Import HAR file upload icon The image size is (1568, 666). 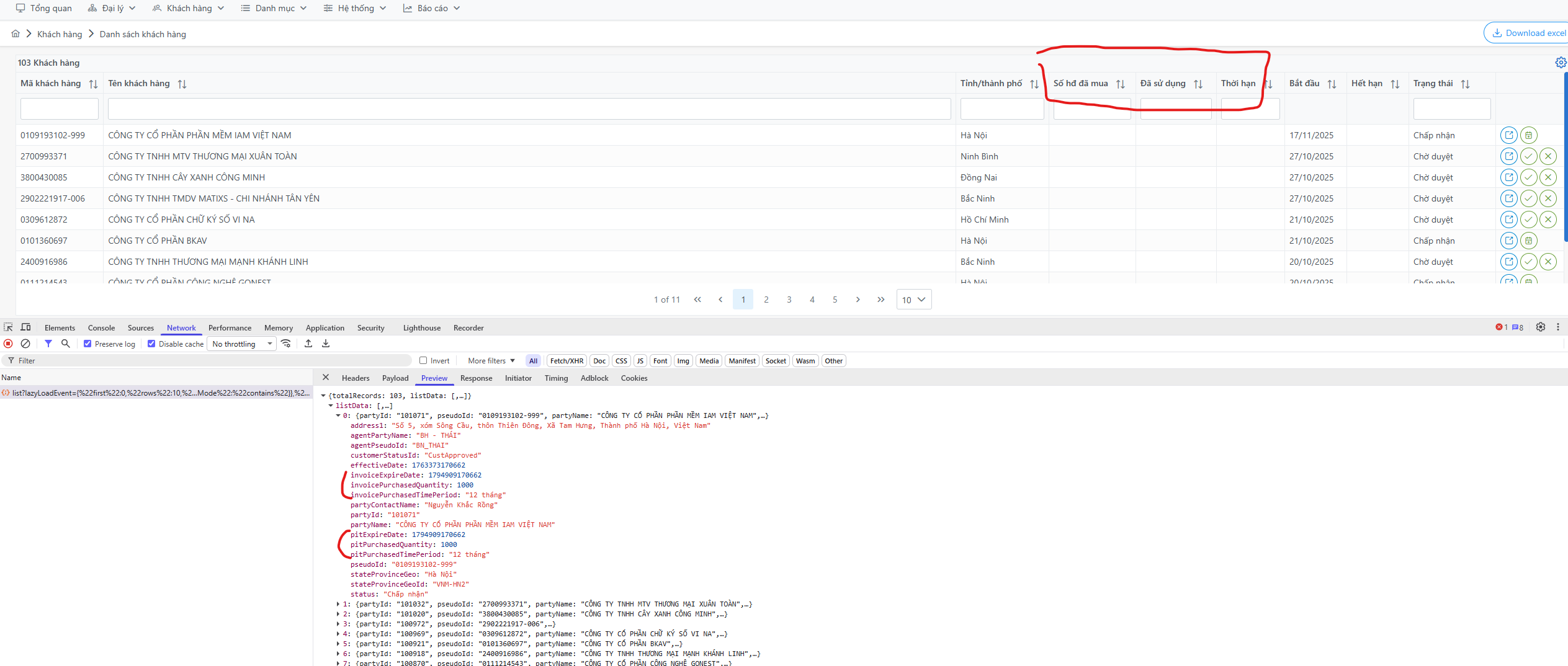[x=308, y=344]
